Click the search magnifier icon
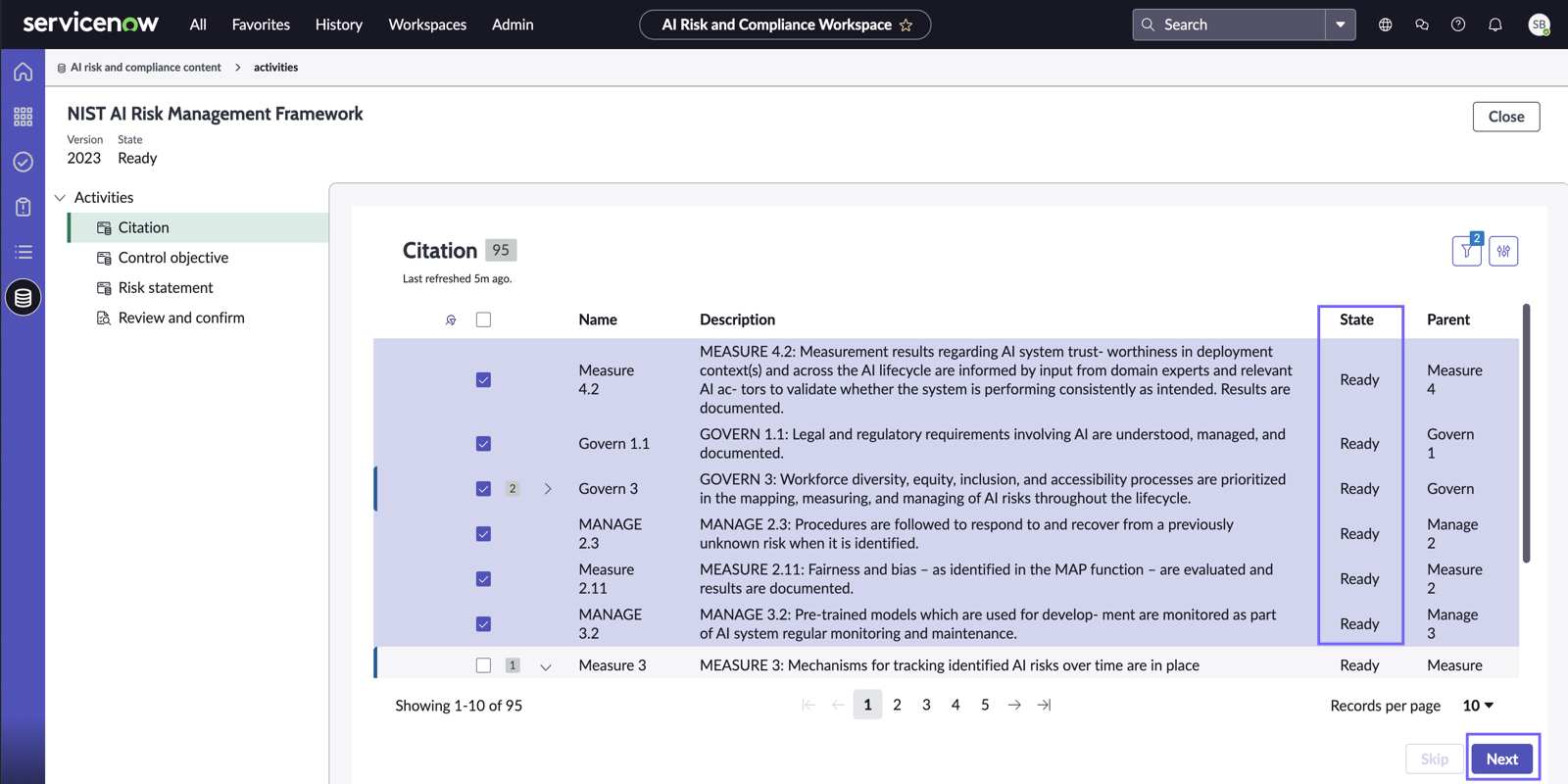 1149,24
